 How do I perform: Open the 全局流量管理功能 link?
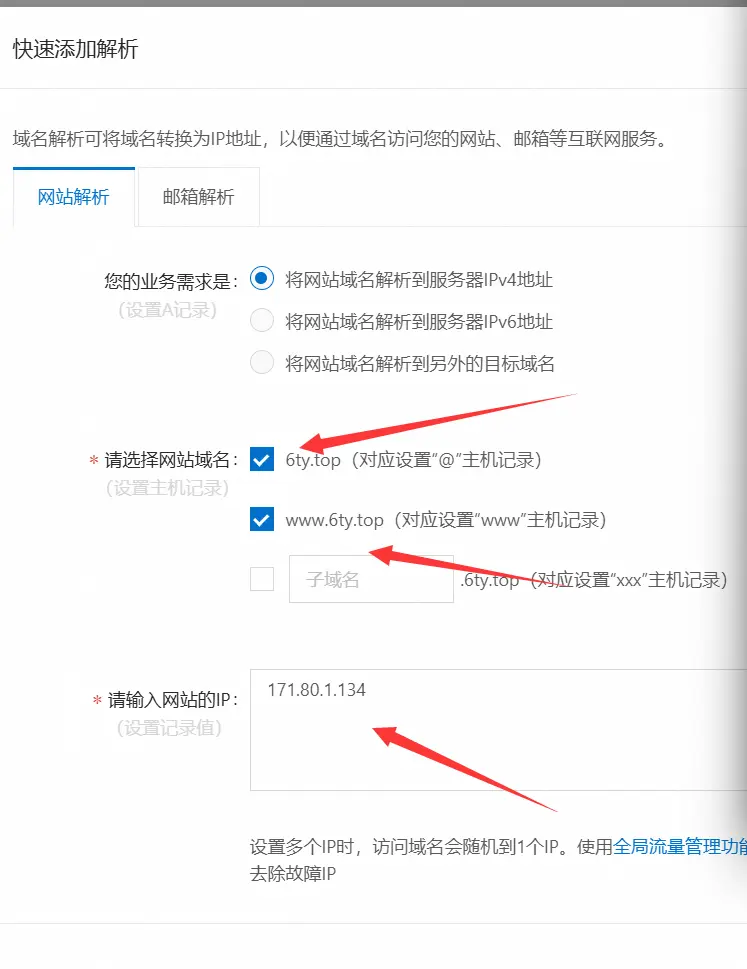pos(680,846)
